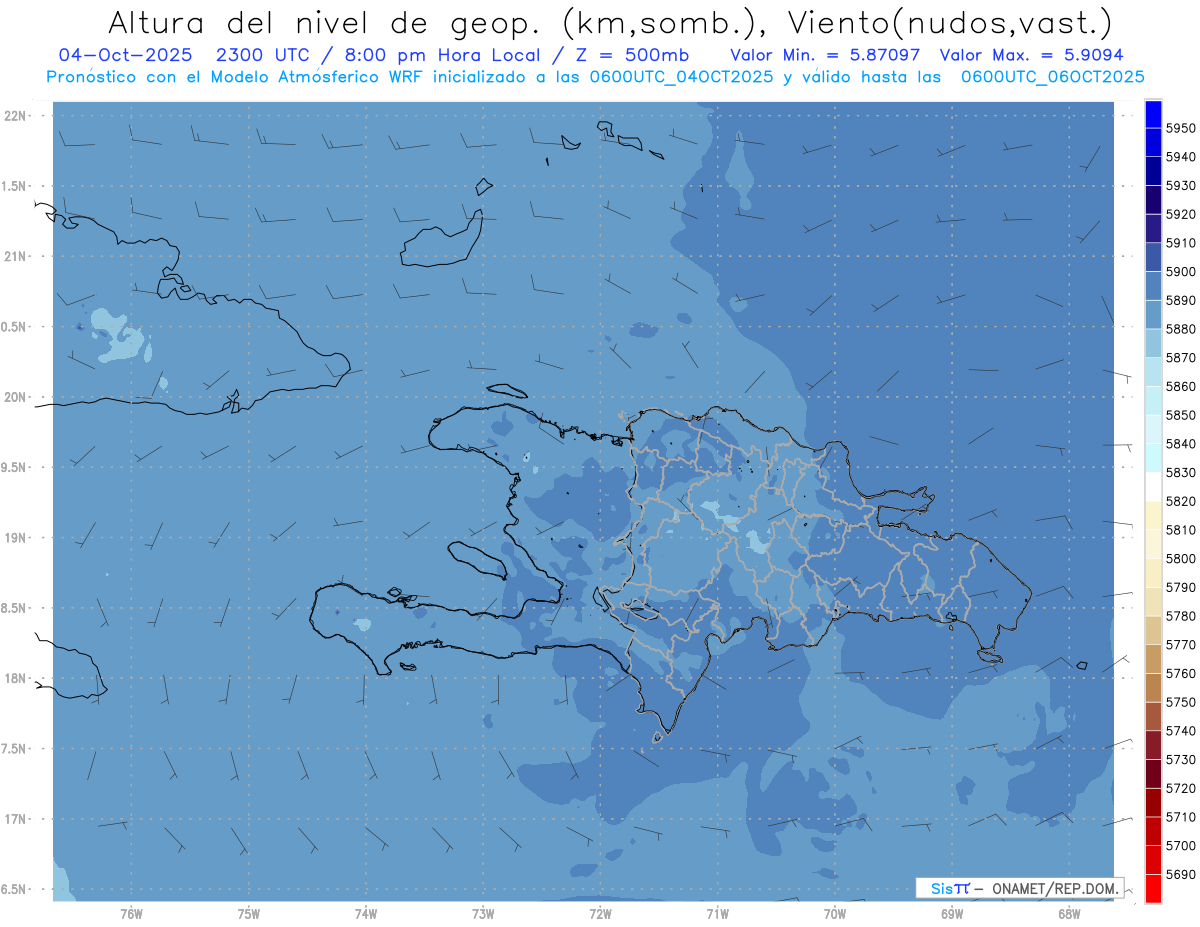Click the '20N' latitude label

pyautogui.click(x=15, y=397)
